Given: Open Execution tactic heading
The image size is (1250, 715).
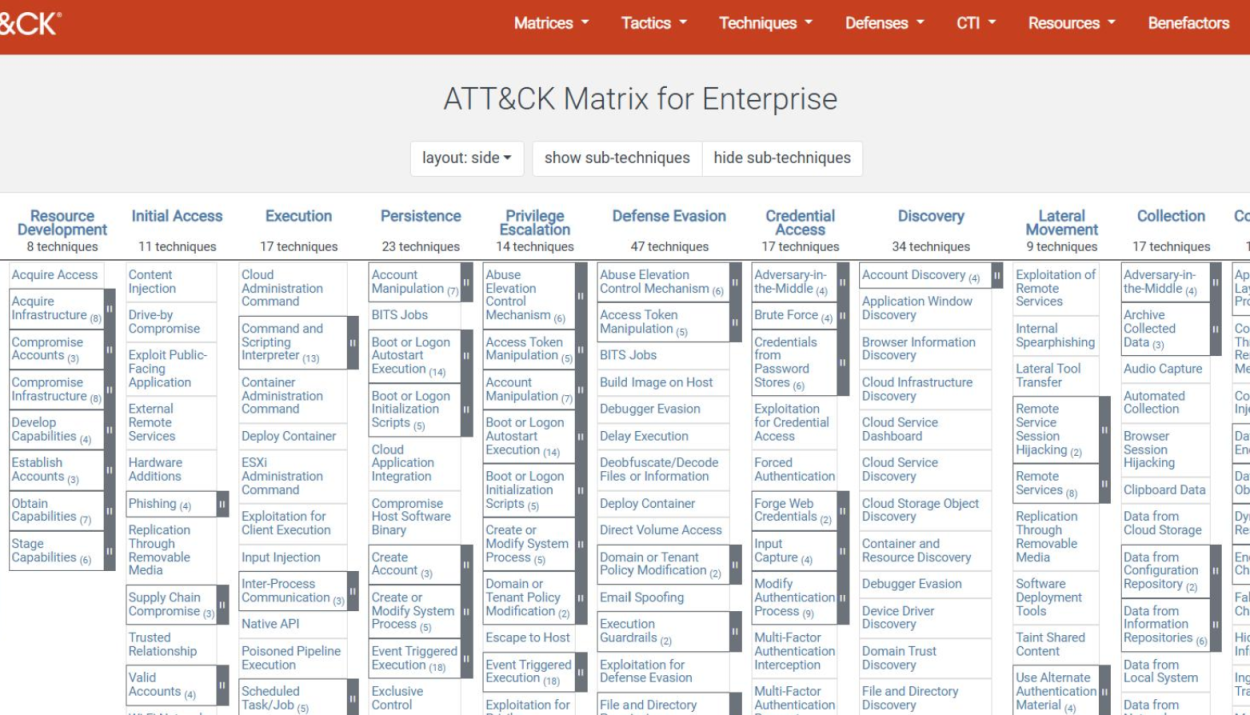Looking at the screenshot, I should 298,216.
